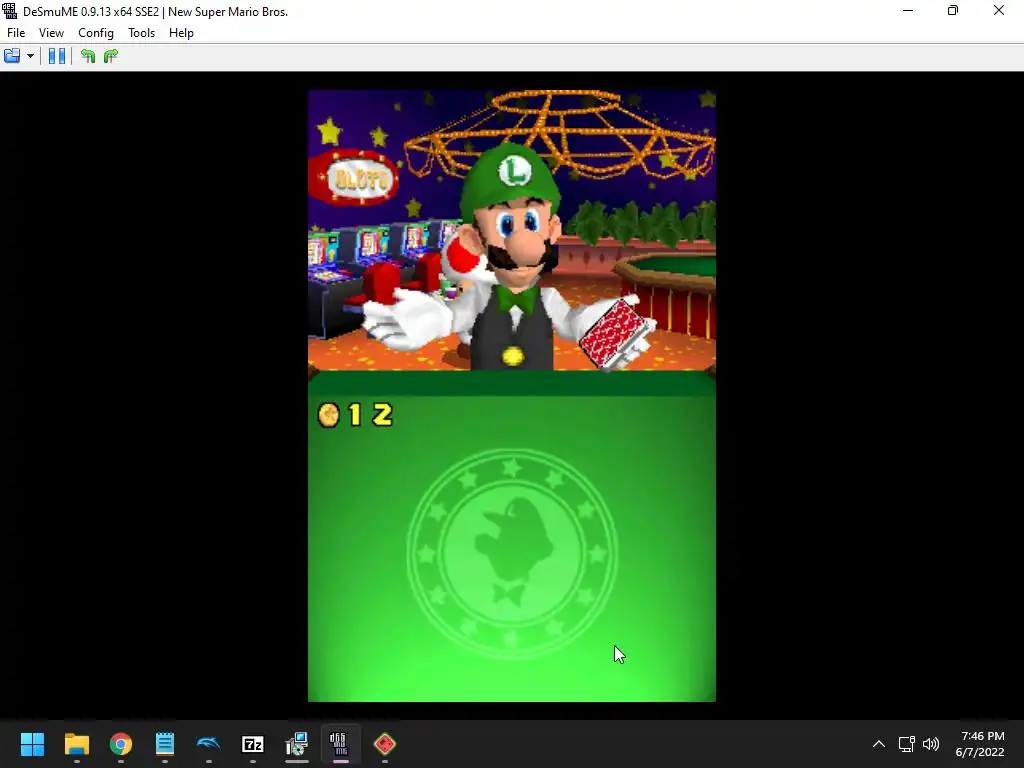
Task: Pause emulation with the toolbar pause button
Action: [57, 56]
